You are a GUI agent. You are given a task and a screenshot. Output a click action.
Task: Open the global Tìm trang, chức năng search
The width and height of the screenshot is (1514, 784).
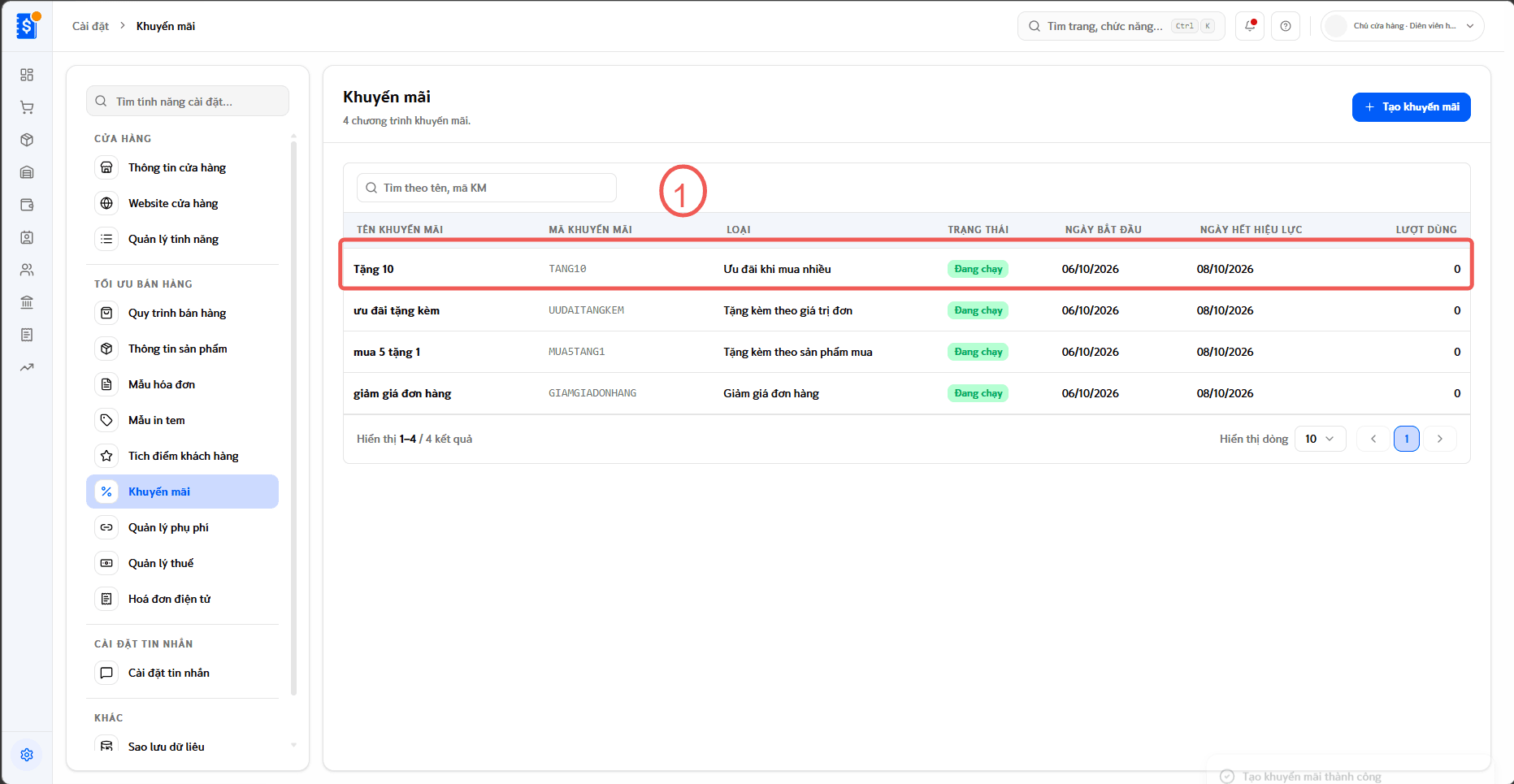coord(1121,26)
